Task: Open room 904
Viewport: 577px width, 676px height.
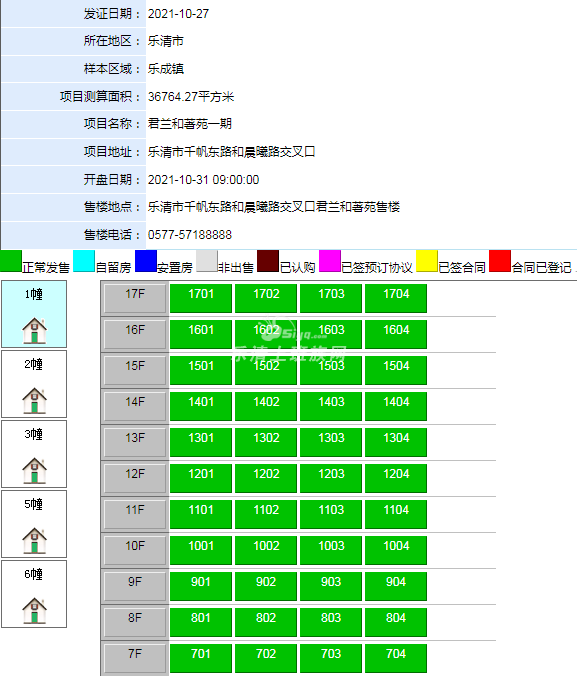Action: pyautogui.click(x=396, y=586)
